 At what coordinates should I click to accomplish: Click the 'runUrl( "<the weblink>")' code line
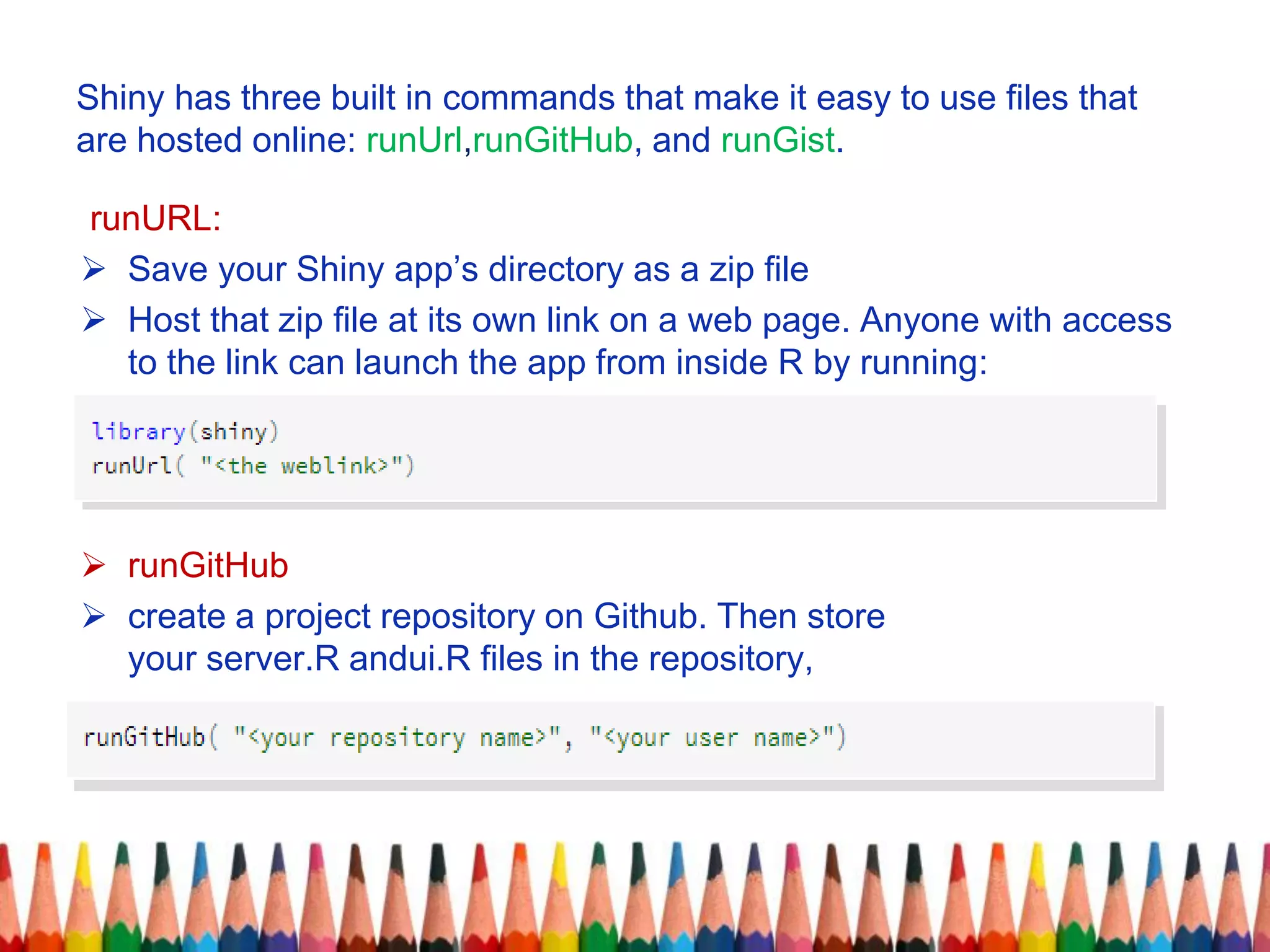point(253,465)
